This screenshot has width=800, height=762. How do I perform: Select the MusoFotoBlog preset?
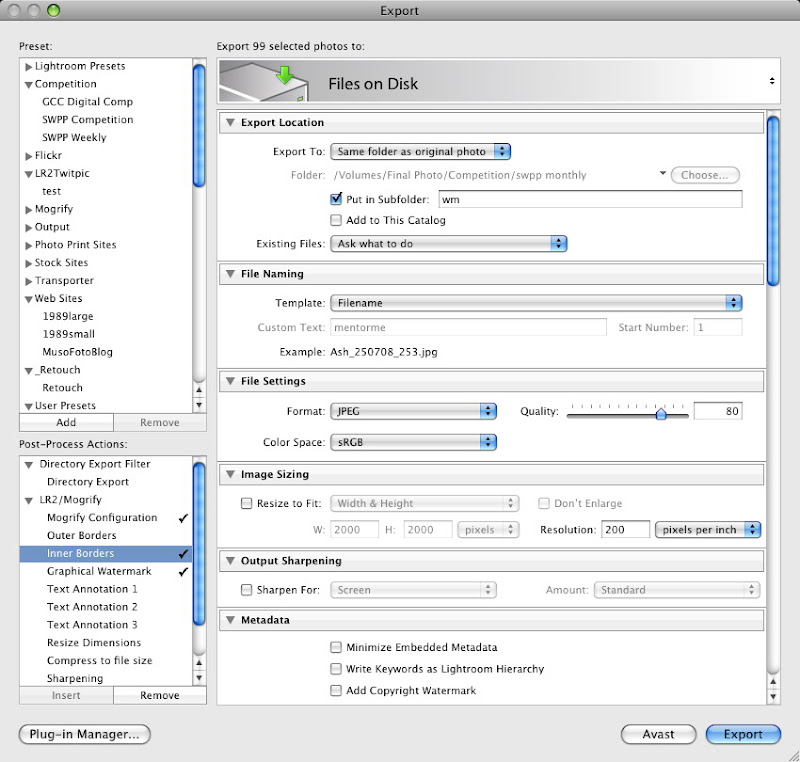(78, 352)
